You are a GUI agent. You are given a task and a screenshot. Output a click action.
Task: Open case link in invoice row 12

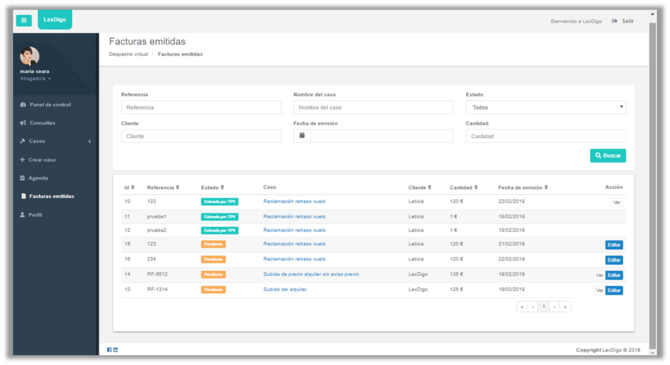[294, 230]
